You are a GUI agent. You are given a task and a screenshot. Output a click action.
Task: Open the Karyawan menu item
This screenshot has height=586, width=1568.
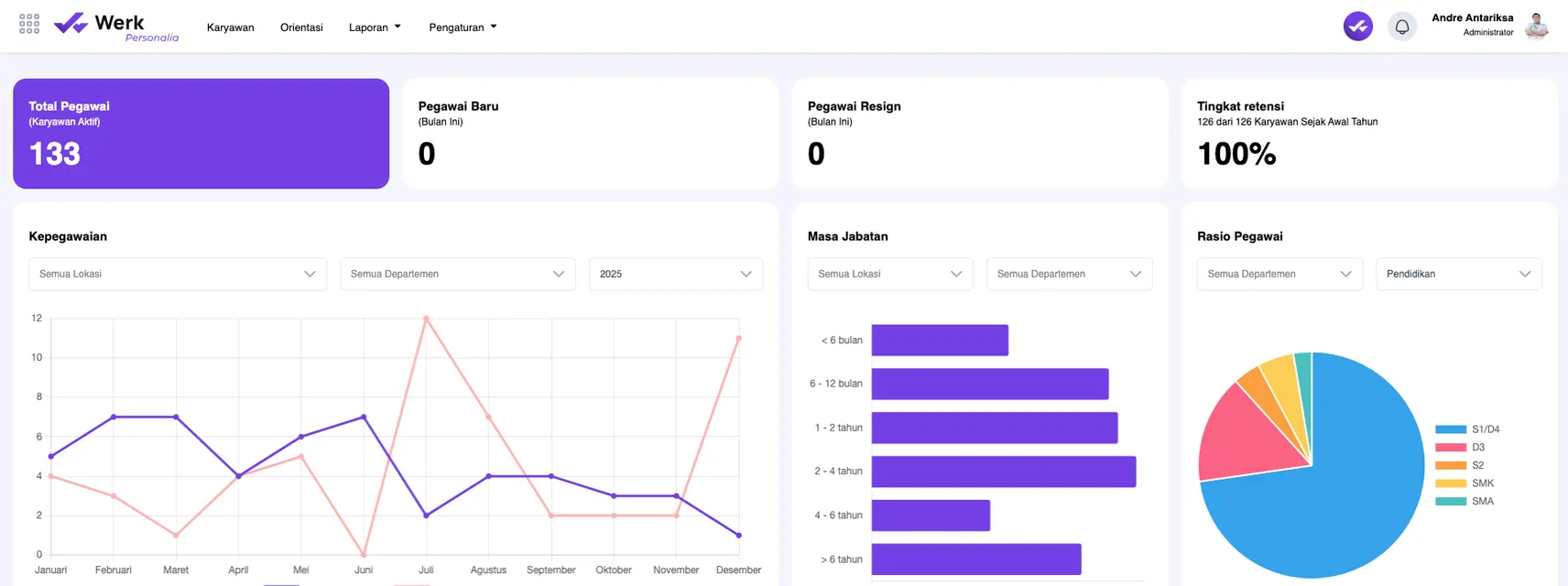[x=230, y=27]
